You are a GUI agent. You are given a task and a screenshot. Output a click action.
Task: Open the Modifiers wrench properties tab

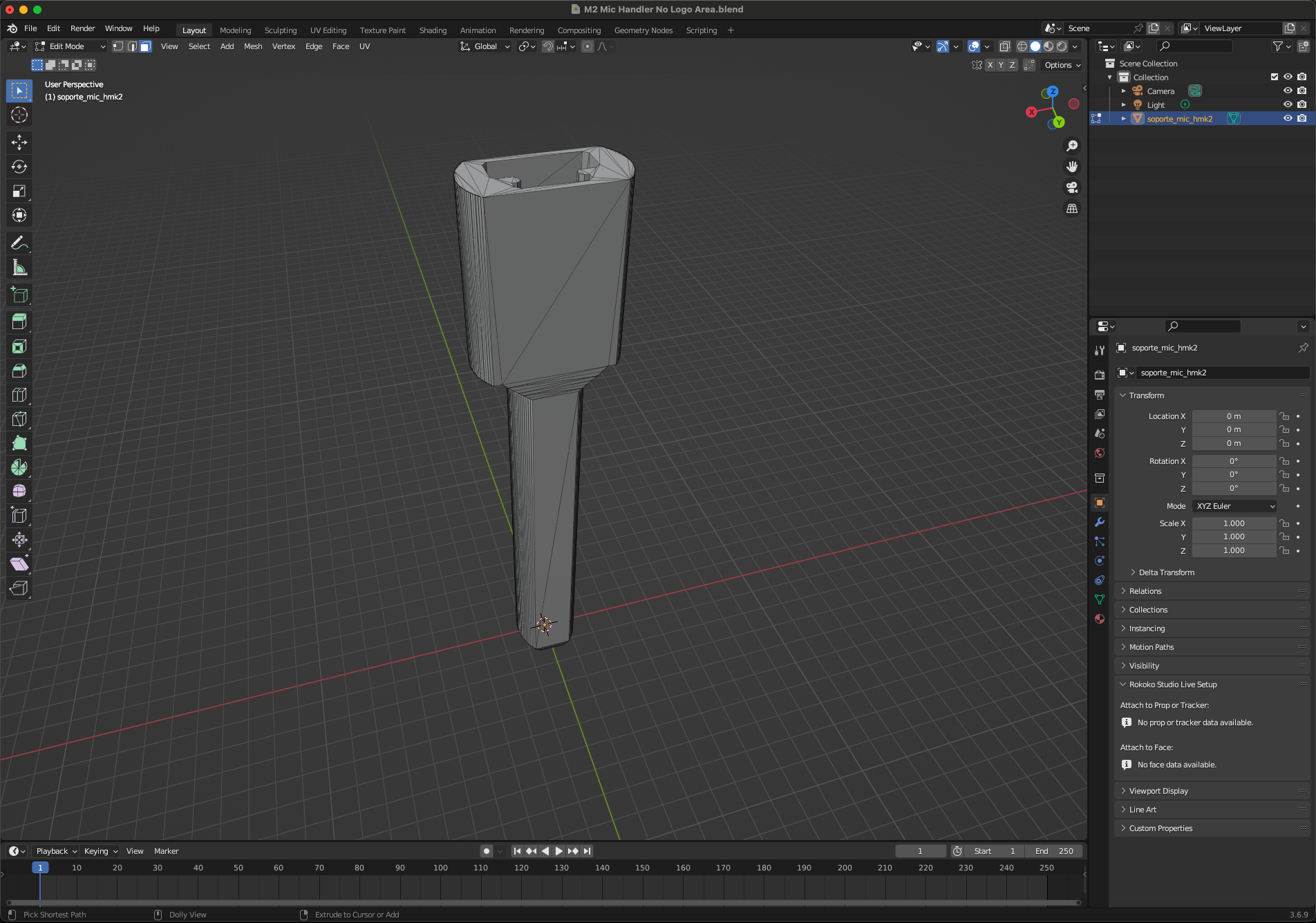[1100, 522]
